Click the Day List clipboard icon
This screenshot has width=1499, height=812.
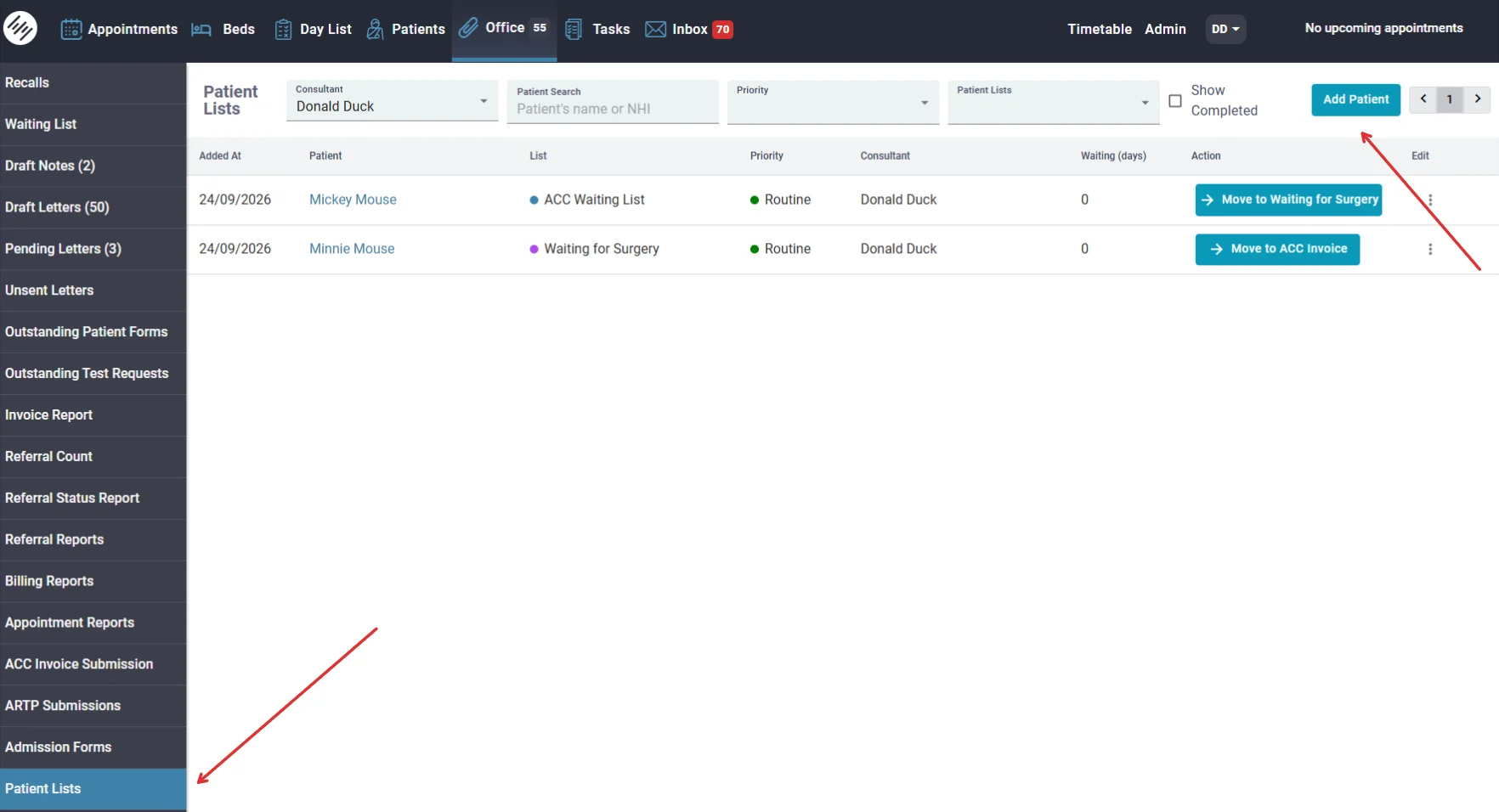(283, 30)
